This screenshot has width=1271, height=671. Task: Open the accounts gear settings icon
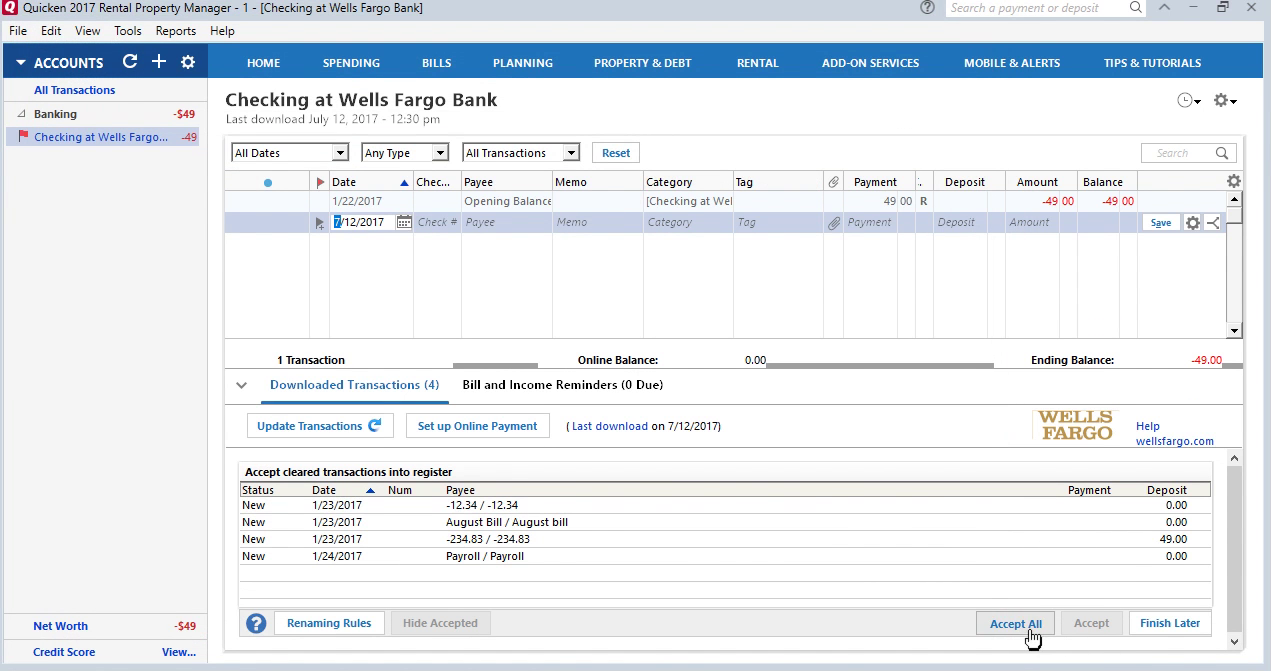[x=187, y=62]
